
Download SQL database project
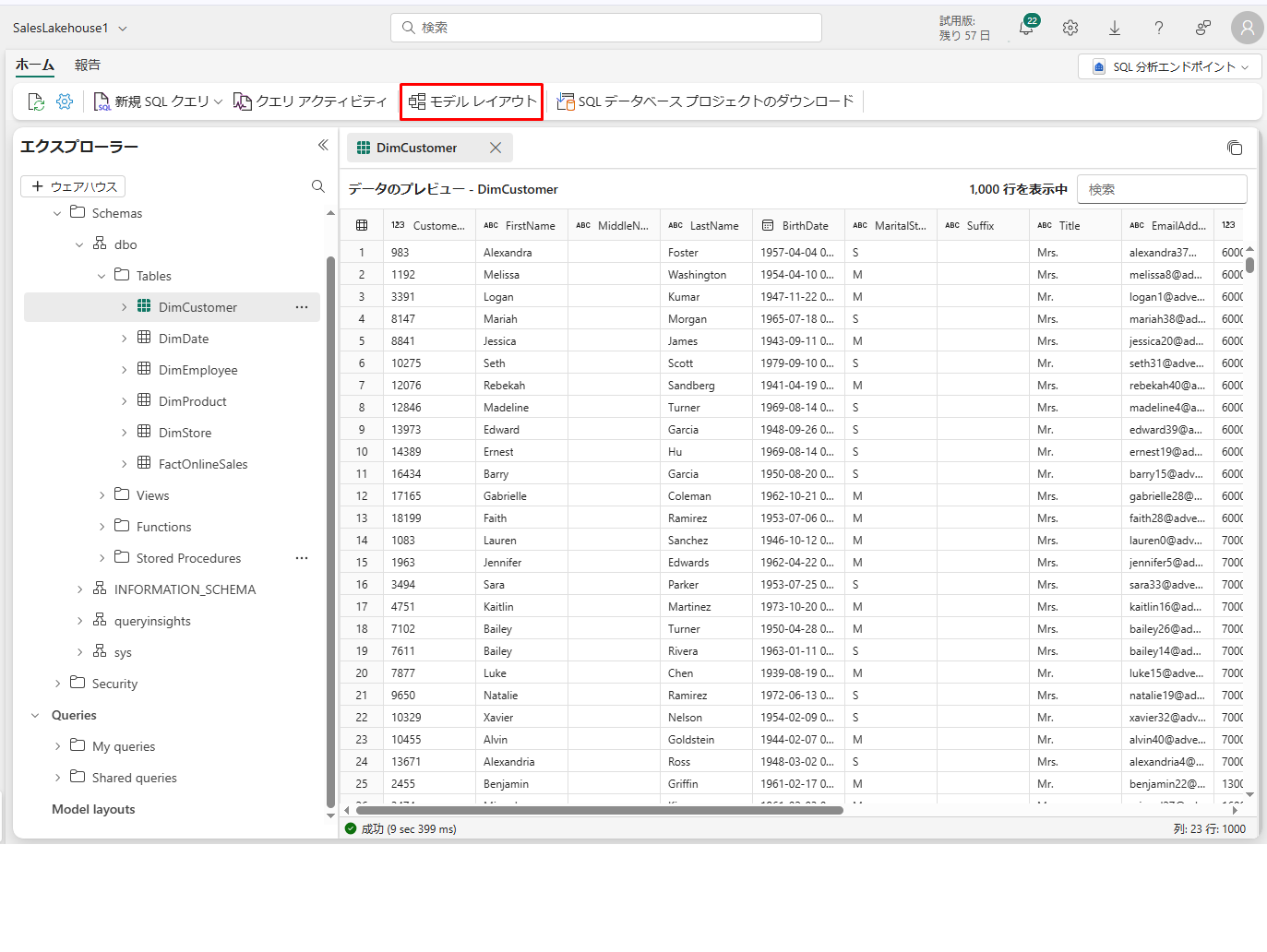coord(706,101)
